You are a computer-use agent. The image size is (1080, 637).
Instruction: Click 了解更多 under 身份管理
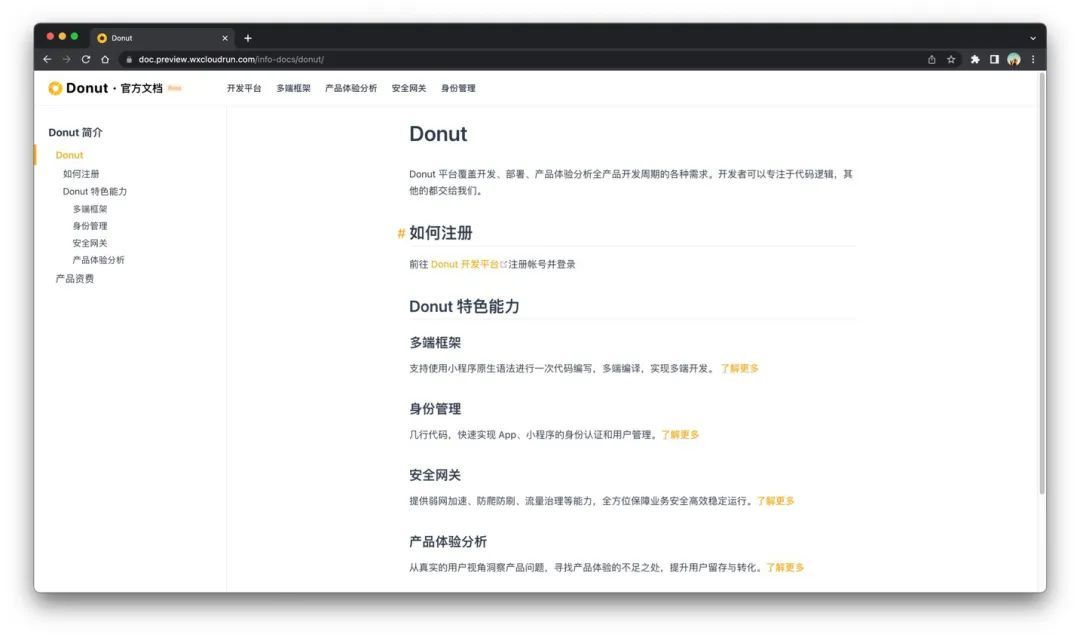[x=681, y=435]
